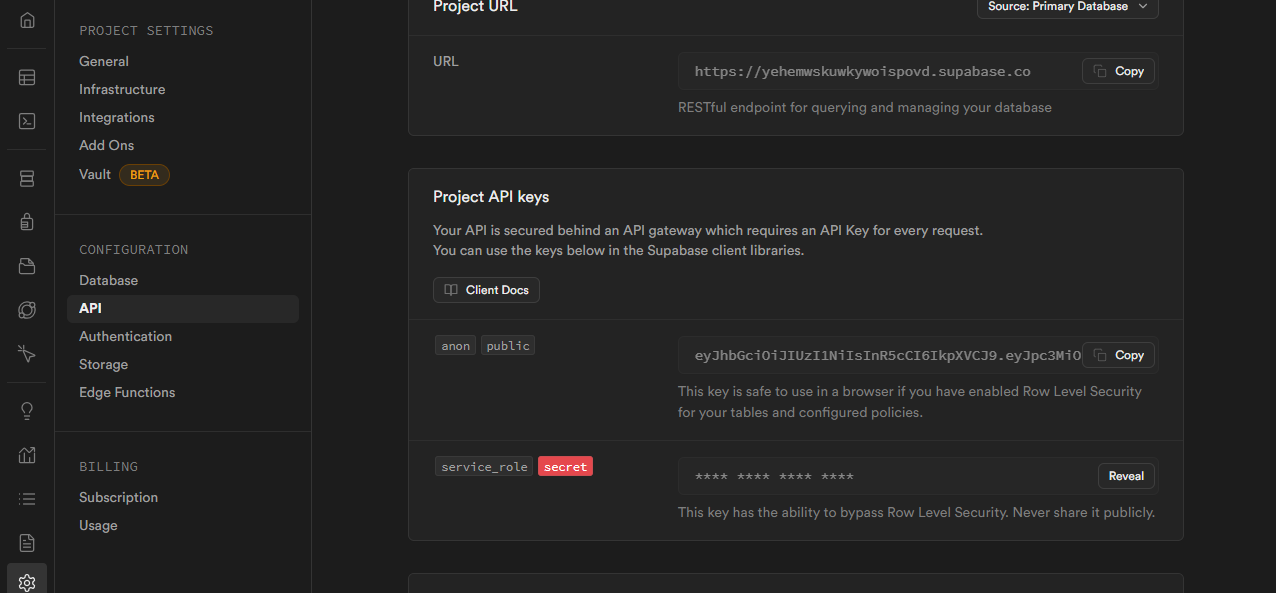Select Edge Functions under Configuration
The width and height of the screenshot is (1276, 593).
click(127, 392)
